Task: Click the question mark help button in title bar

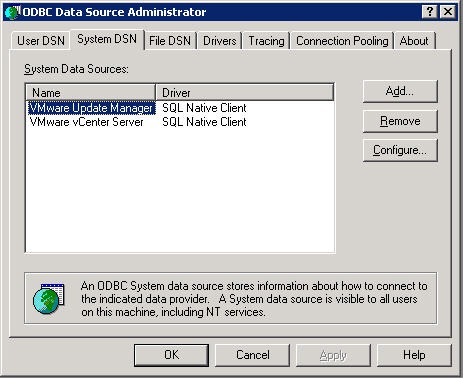Action: tap(430, 12)
